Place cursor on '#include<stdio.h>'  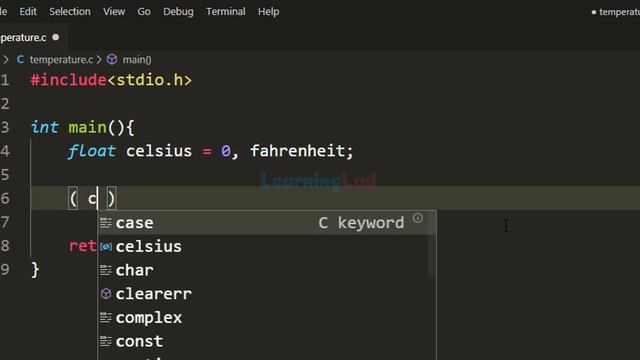[x=111, y=80]
